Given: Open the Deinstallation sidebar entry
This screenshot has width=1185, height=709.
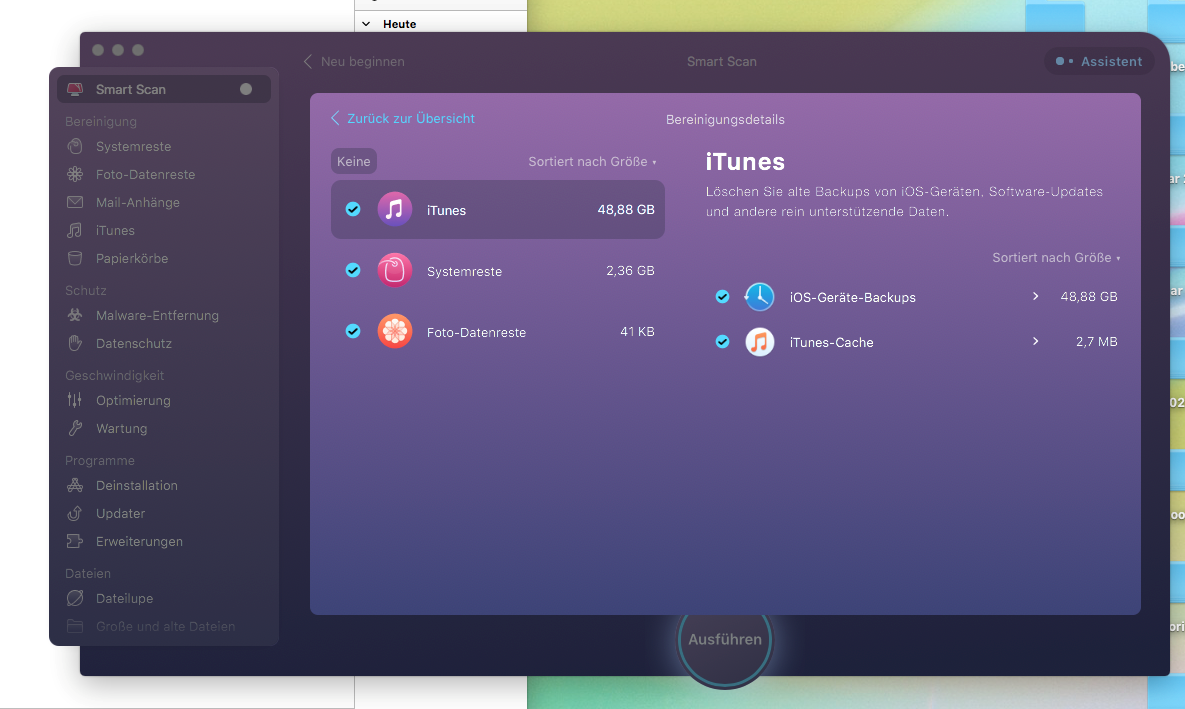Looking at the screenshot, I should (163, 485).
